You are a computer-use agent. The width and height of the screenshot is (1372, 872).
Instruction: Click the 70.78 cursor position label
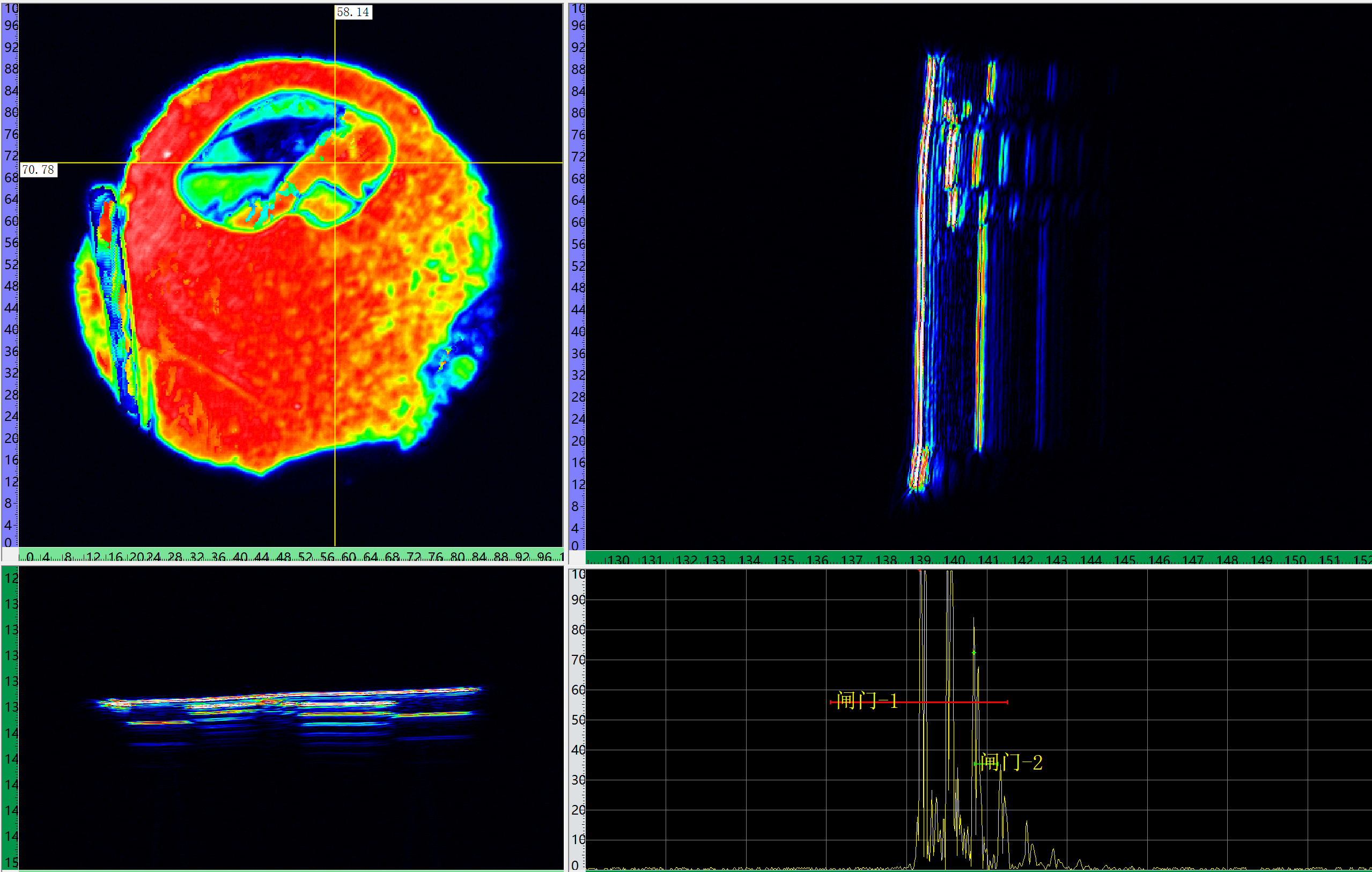pyautogui.click(x=38, y=169)
